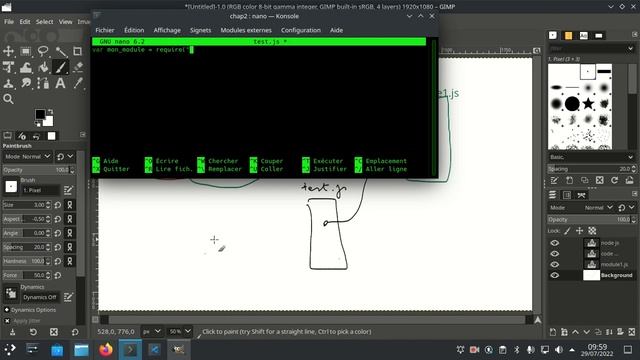
Task: Select the Warp Transform tool
Action: pos(26,67)
